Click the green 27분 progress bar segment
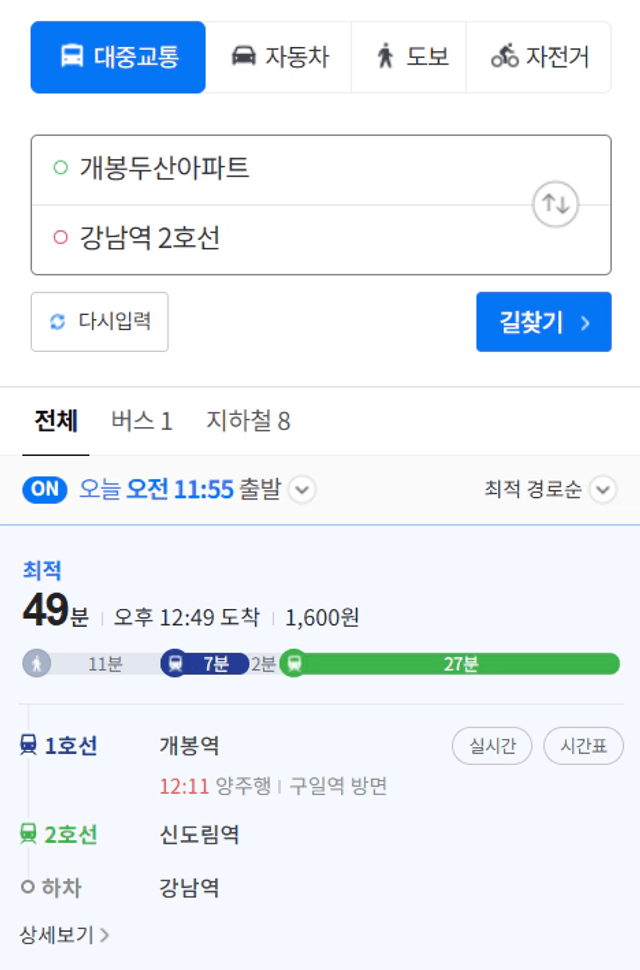 tap(458, 664)
